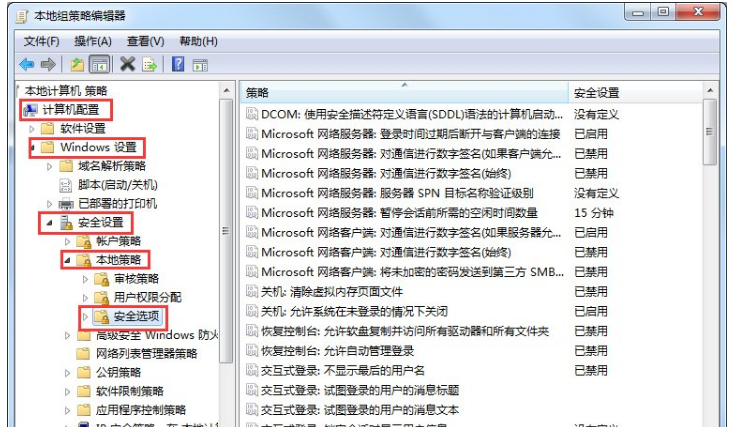This screenshot has height=427, width=731.
Task: Select policy 关机: 允许系统在未登录的情况下关闭
Action: pos(354,311)
